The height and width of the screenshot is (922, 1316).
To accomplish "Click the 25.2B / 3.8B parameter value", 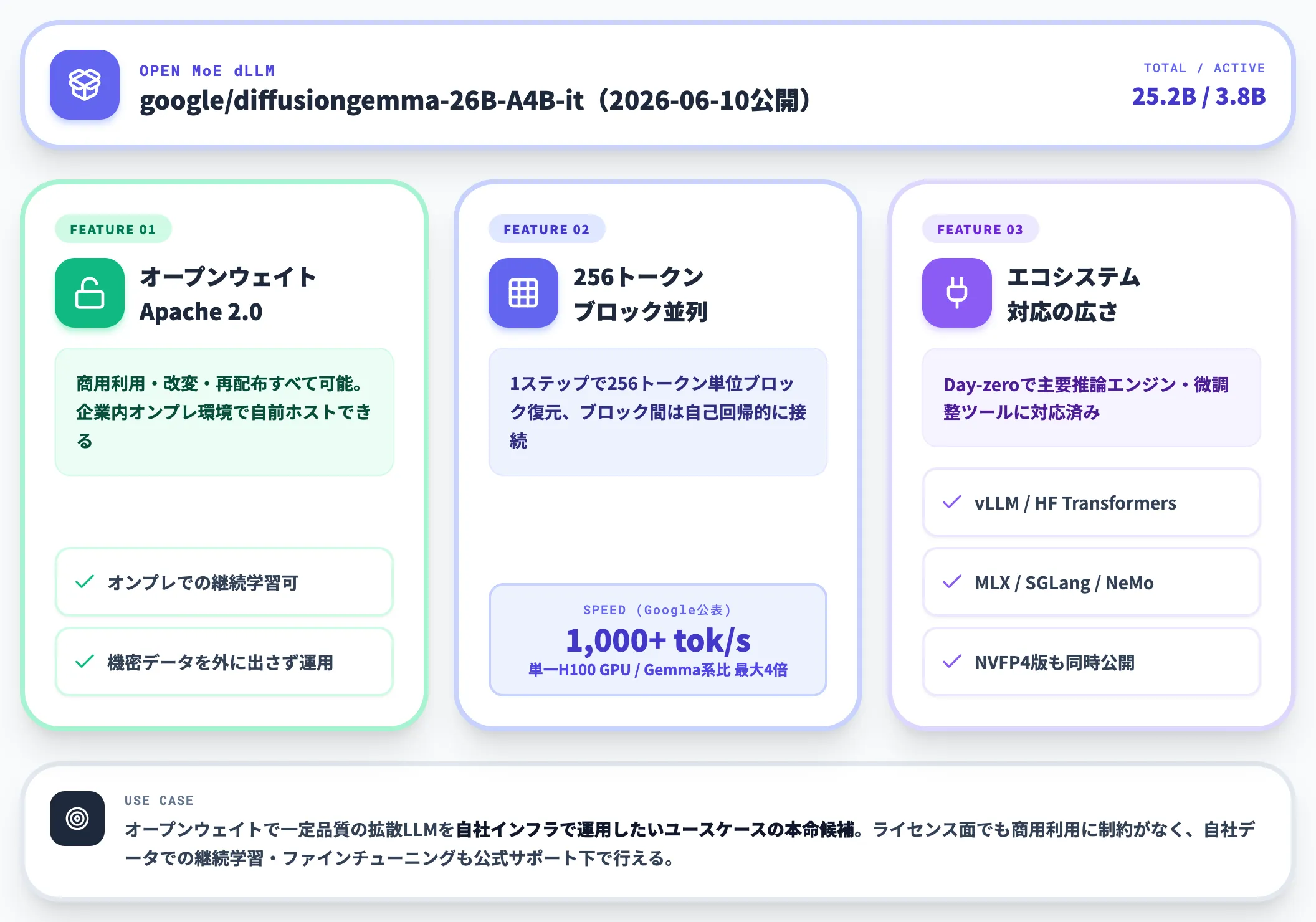I will (x=1199, y=97).
